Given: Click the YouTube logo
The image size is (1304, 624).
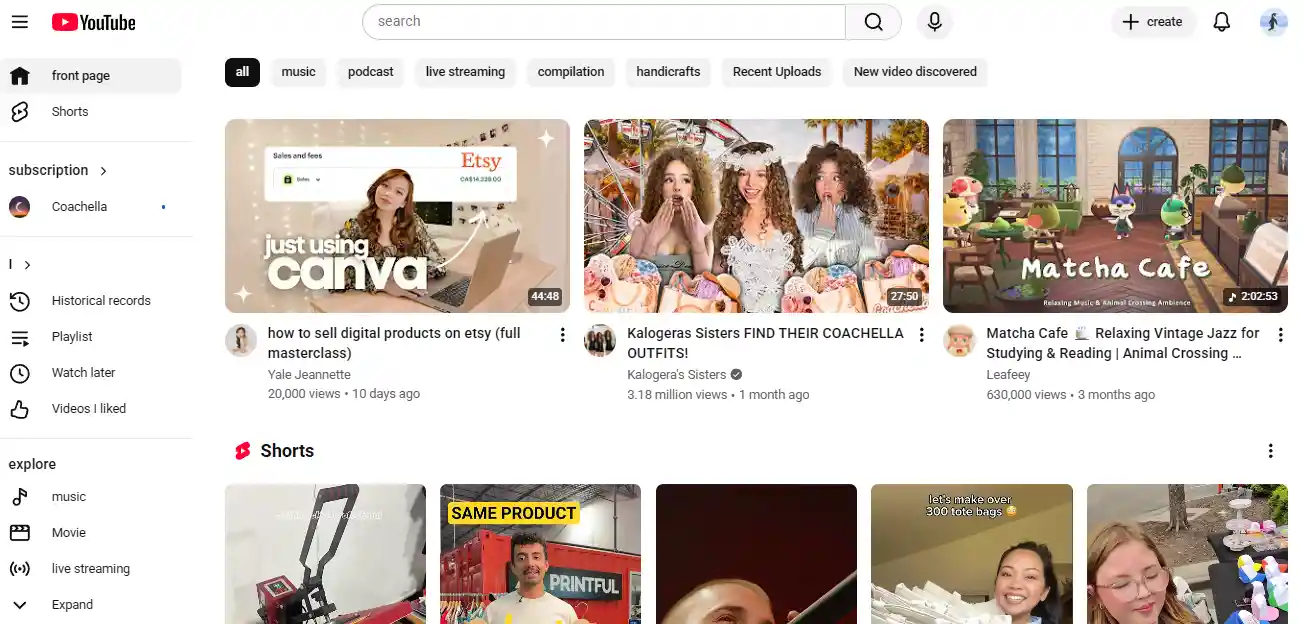Looking at the screenshot, I should coord(93,22).
